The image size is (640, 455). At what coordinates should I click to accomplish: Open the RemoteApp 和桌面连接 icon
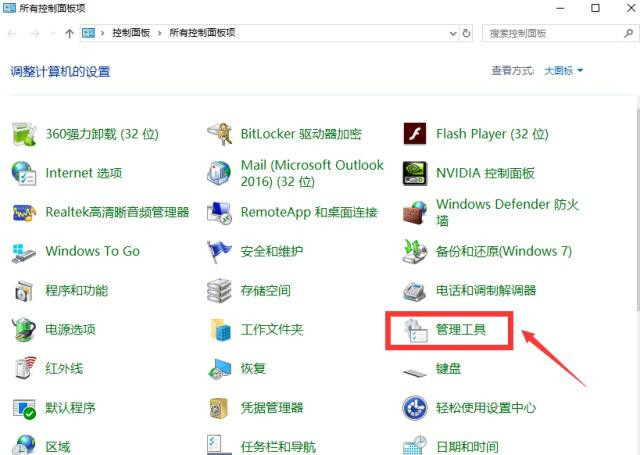click(x=220, y=212)
